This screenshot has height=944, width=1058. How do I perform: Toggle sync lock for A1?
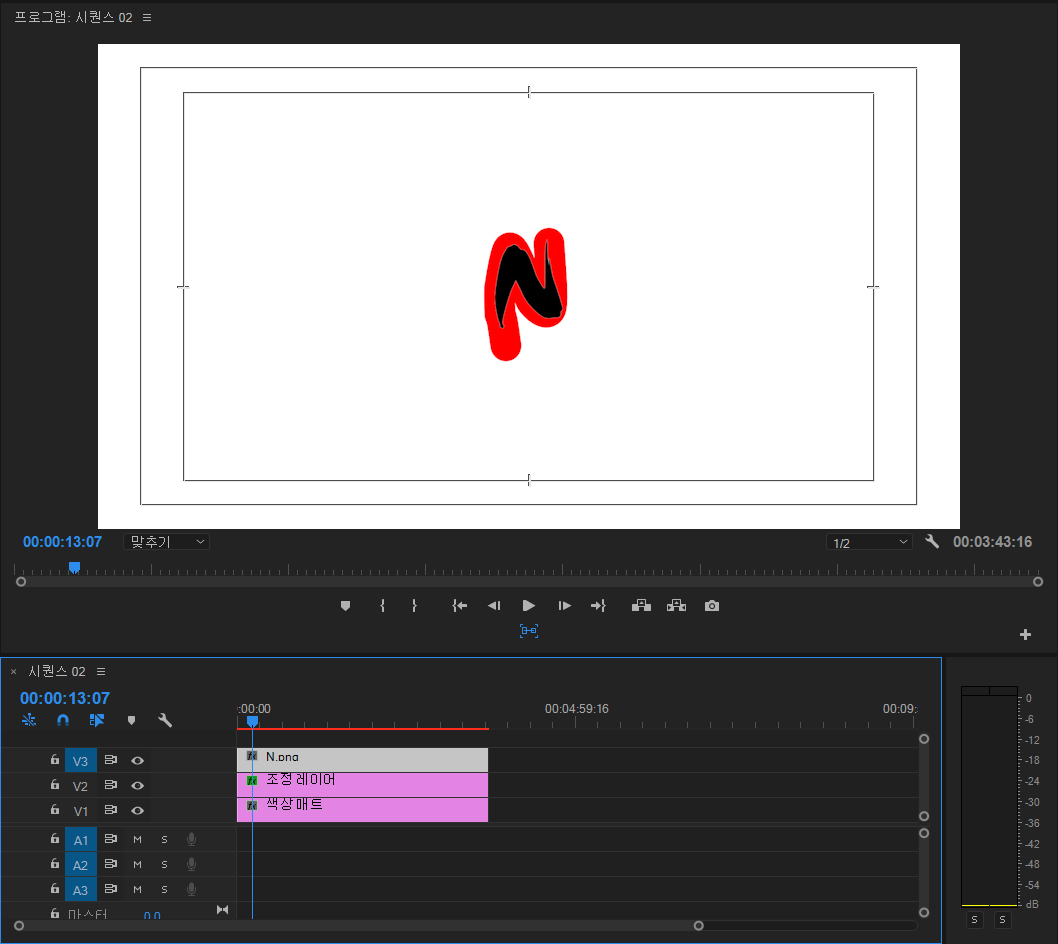click(x=111, y=839)
